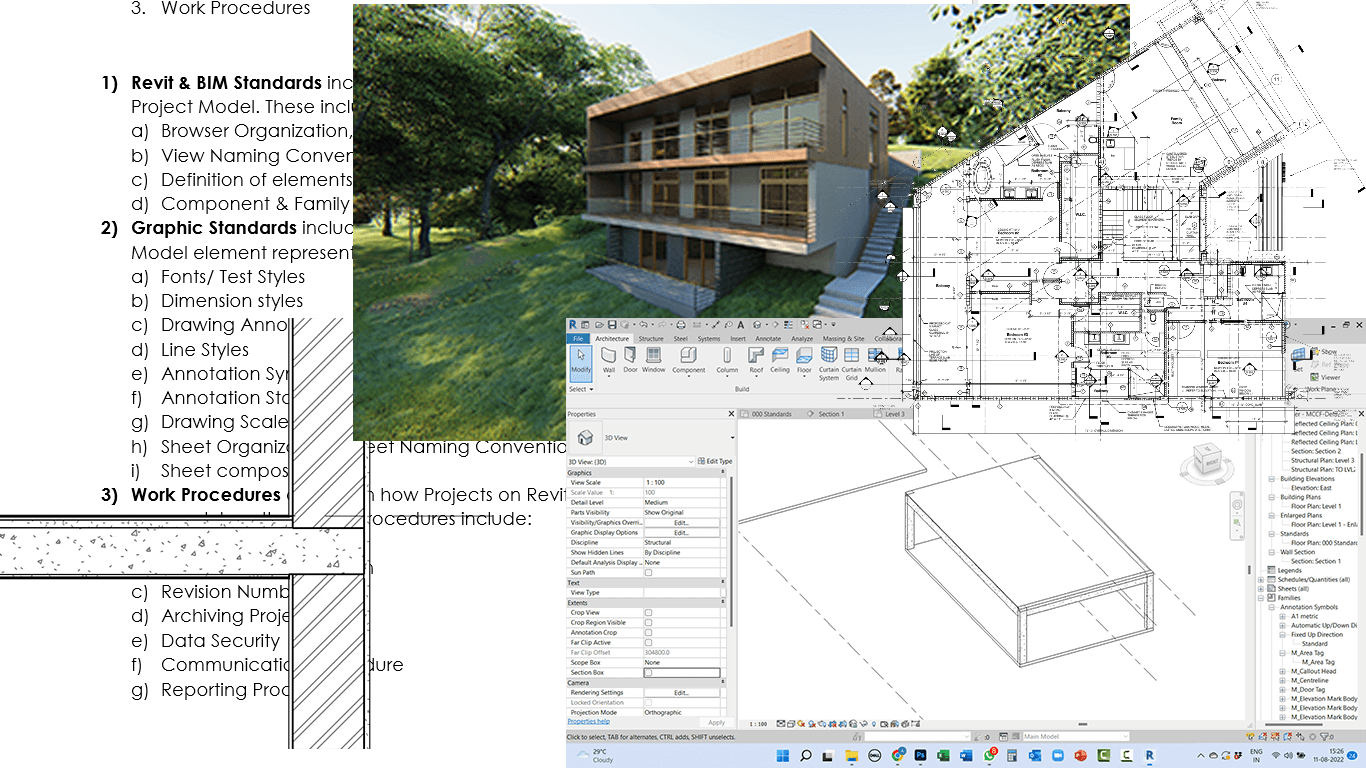The image size is (1366, 768).
Task: Select the Door tool in Build panel
Action: click(x=630, y=361)
